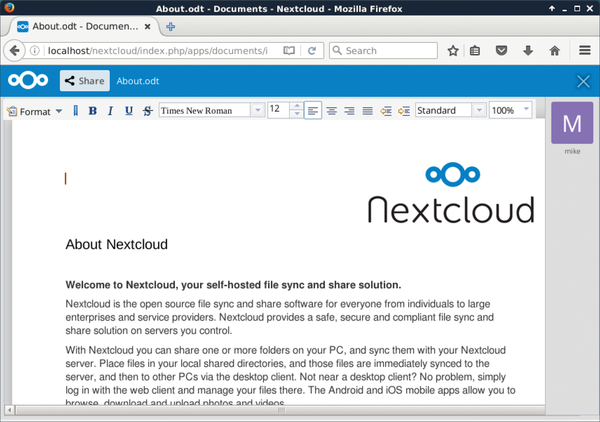The height and width of the screenshot is (422, 600).
Task: Open the downloads arrow icon
Action: click(x=528, y=51)
